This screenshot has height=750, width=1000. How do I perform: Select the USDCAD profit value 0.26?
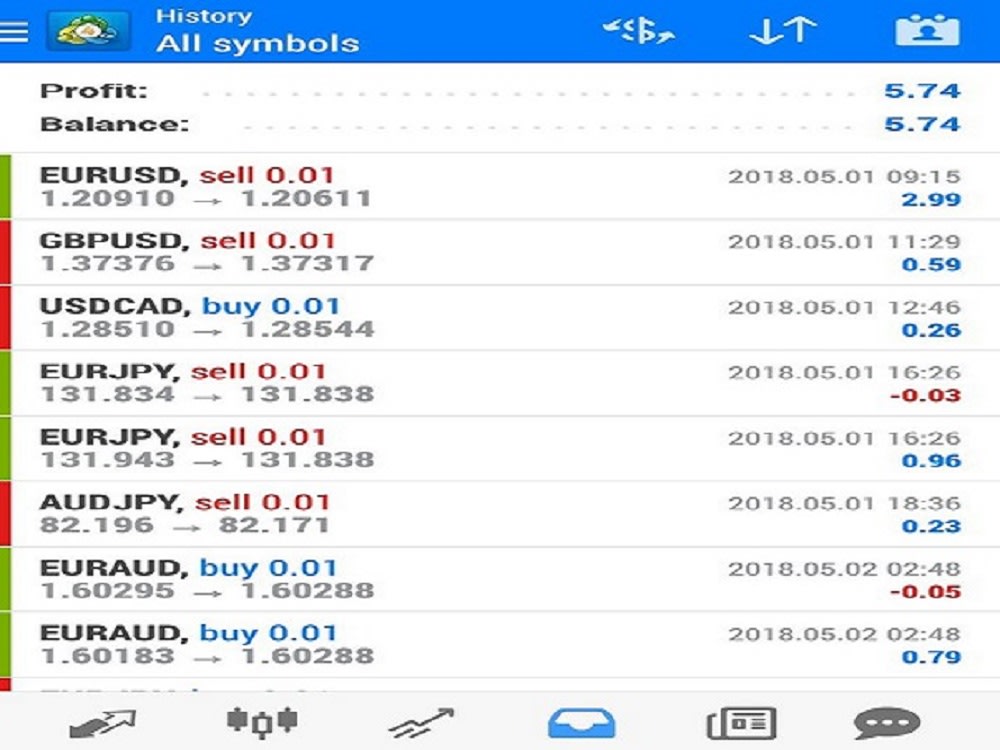click(931, 330)
